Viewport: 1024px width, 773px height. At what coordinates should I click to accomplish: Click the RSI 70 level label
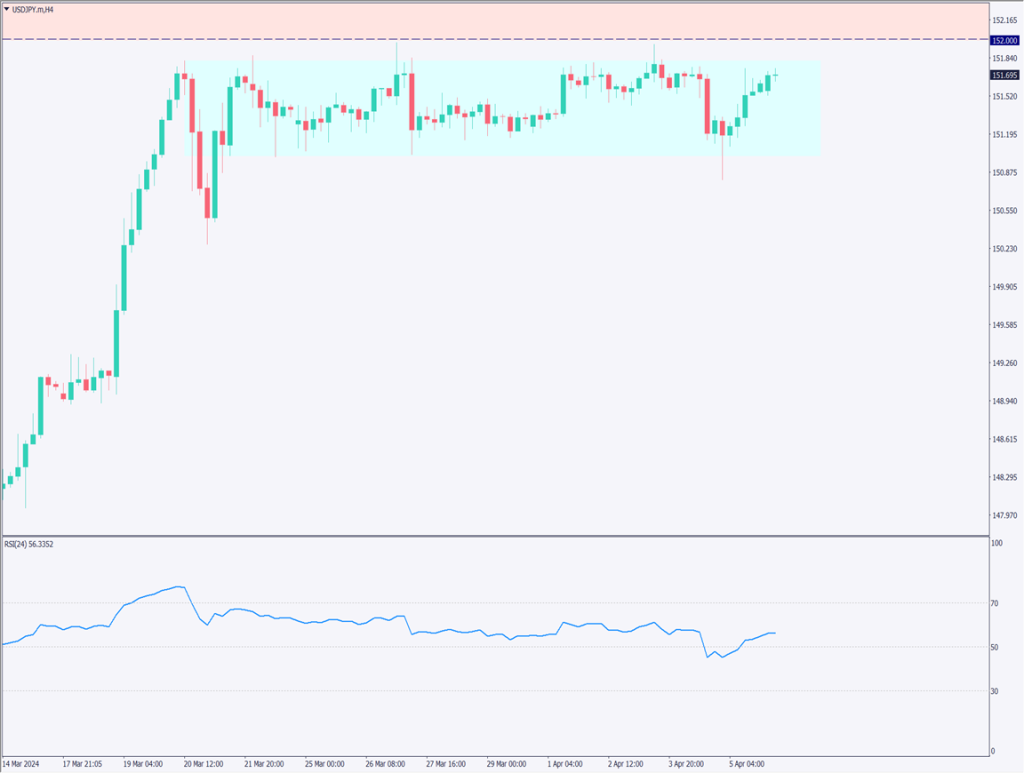996,603
